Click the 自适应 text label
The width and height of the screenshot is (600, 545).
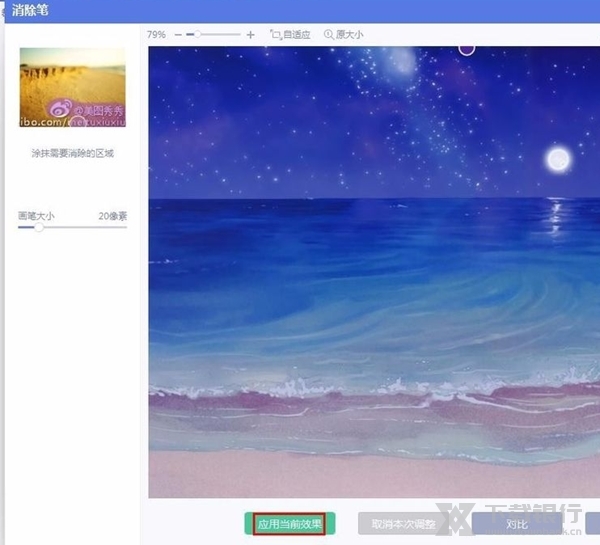coord(297,35)
